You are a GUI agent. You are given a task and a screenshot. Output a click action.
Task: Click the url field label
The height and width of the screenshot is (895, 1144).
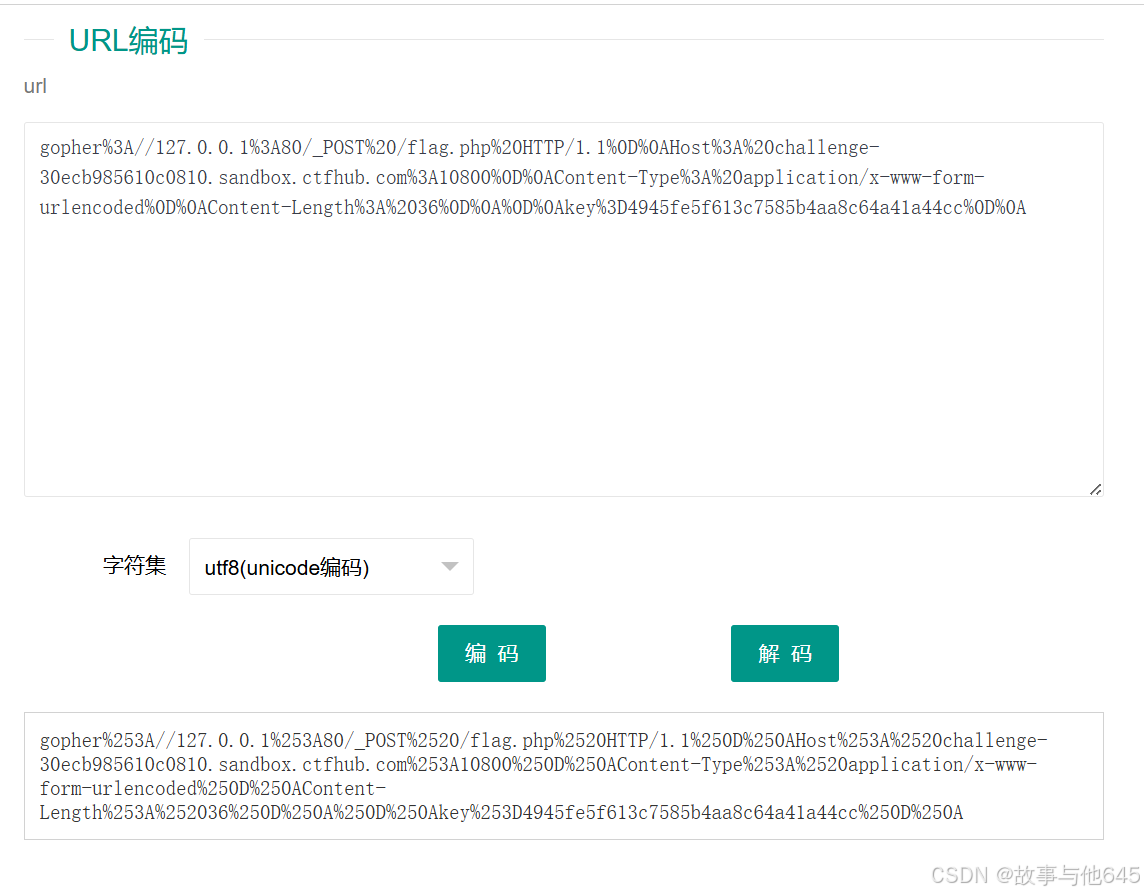pyautogui.click(x=34, y=86)
